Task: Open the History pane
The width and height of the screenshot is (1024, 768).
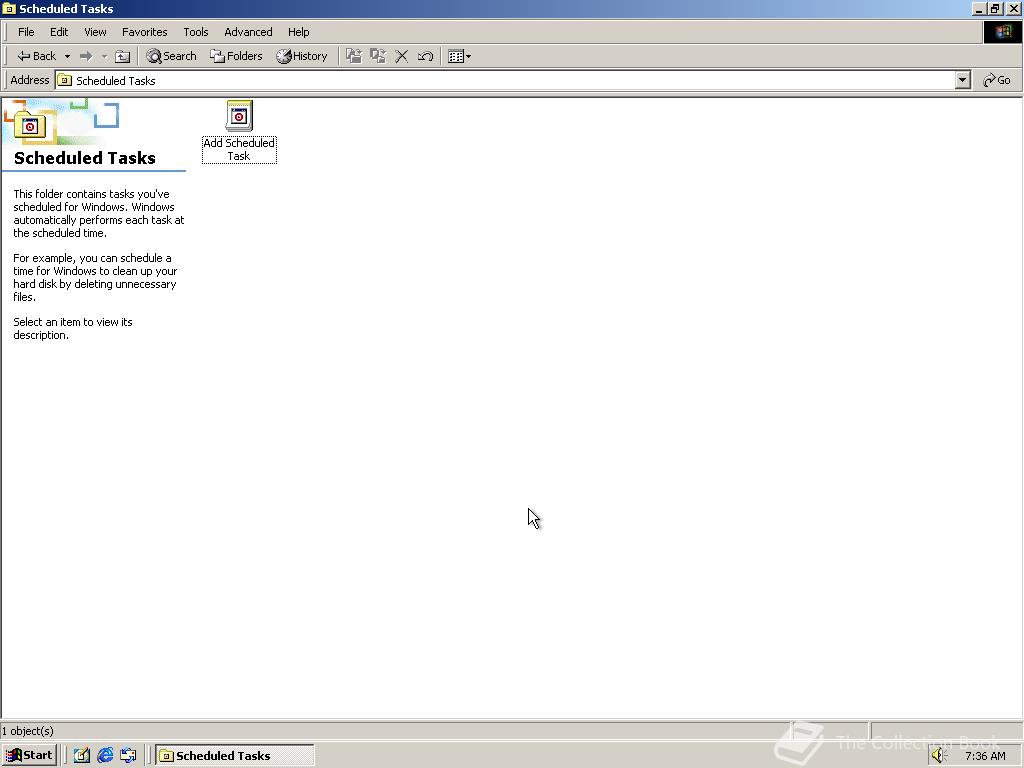Action: pos(302,56)
